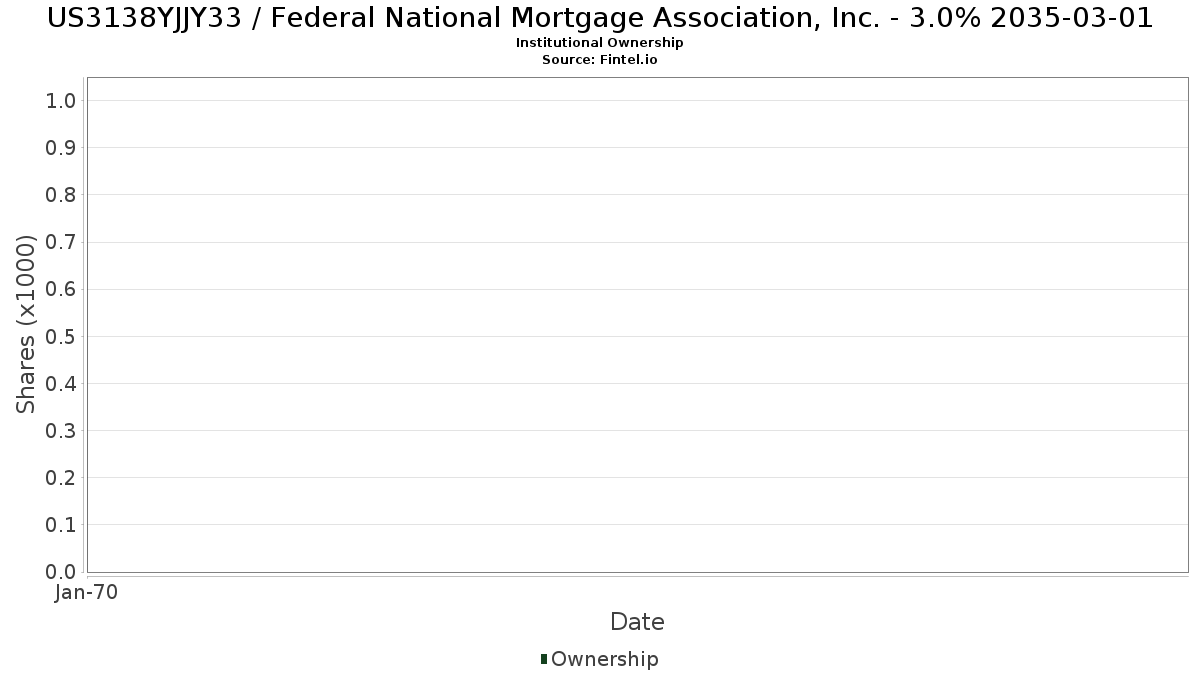Click the Source: Fintel.io text
The image size is (1200, 675).
(600, 60)
